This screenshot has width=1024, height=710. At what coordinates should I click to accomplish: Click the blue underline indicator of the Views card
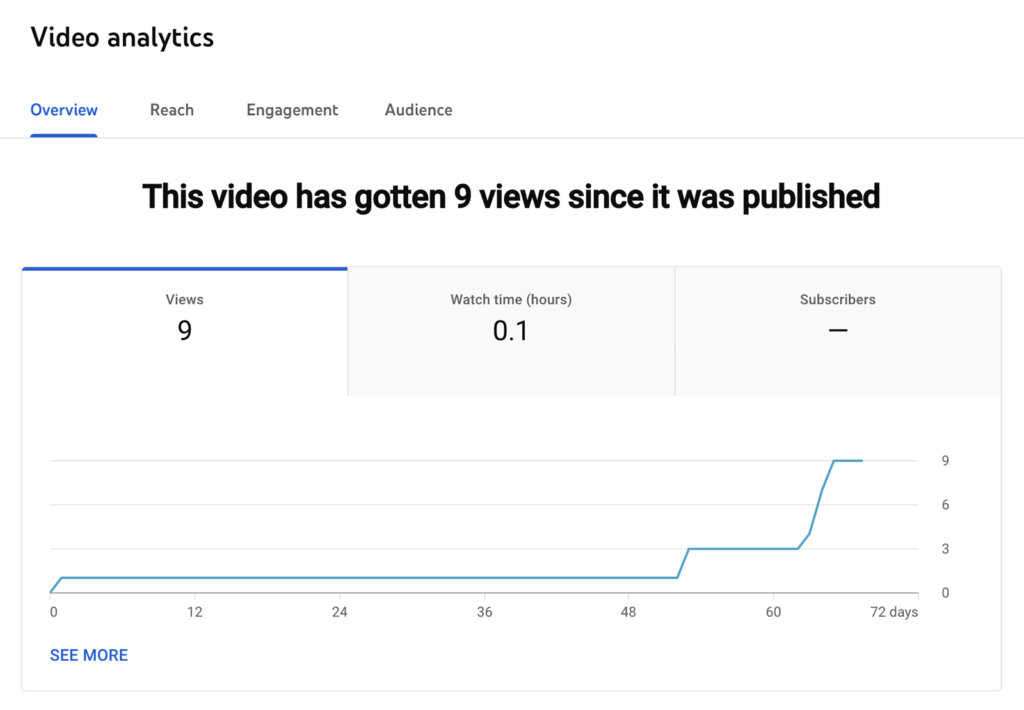pos(184,267)
